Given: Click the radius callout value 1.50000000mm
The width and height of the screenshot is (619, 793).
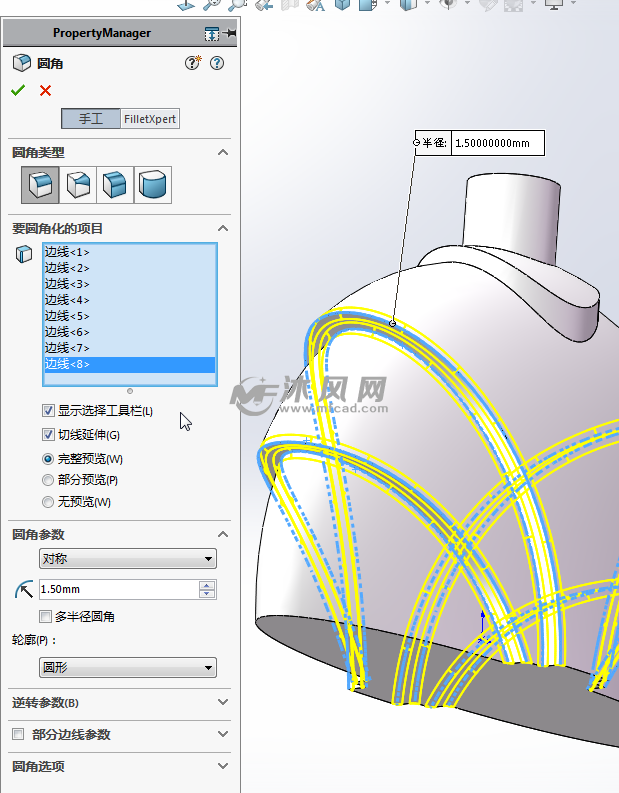Looking at the screenshot, I should [x=497, y=143].
